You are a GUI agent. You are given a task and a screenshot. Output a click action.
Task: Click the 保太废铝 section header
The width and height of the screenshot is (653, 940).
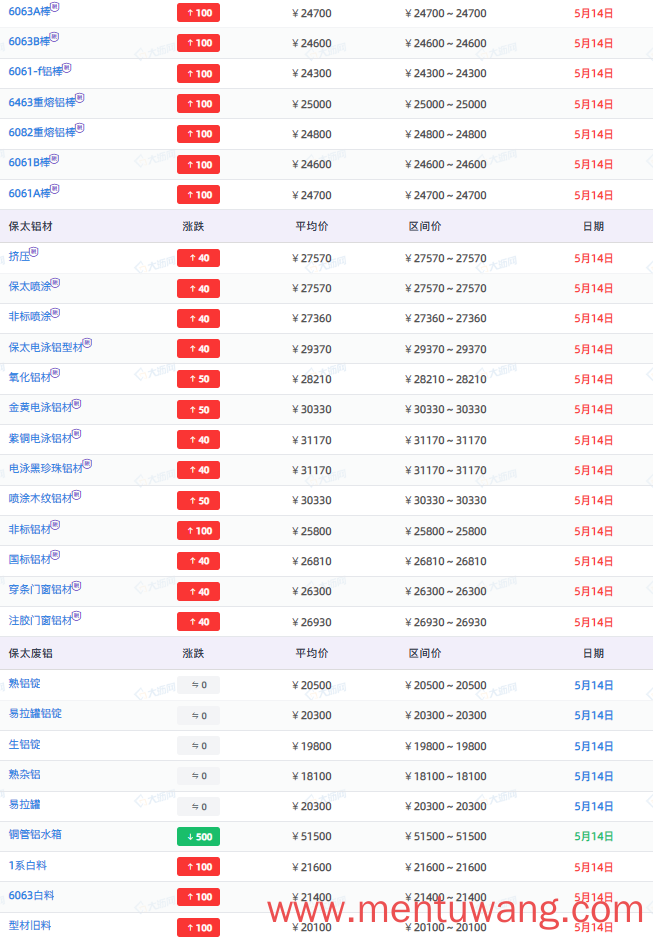[x=31, y=653]
